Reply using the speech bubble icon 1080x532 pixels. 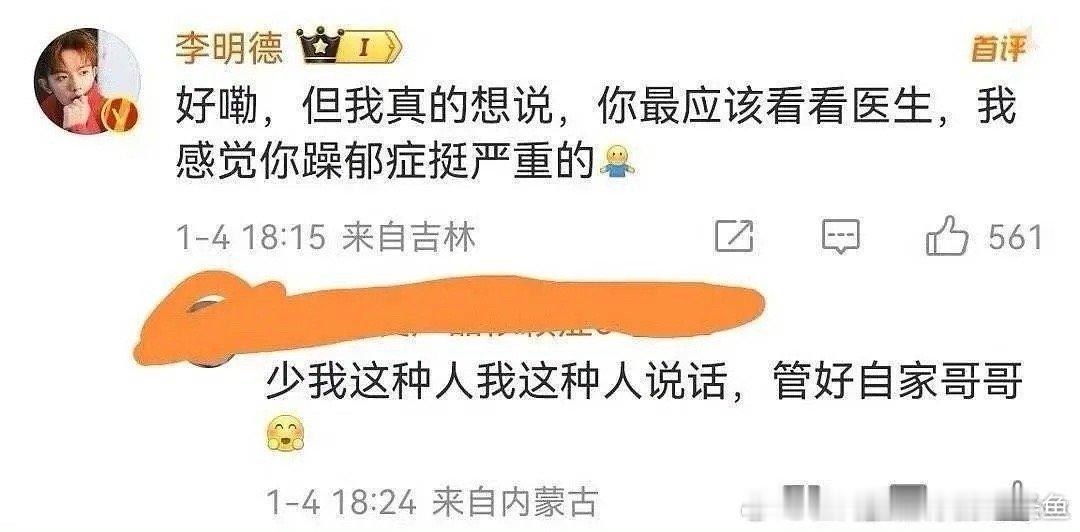pos(841,237)
